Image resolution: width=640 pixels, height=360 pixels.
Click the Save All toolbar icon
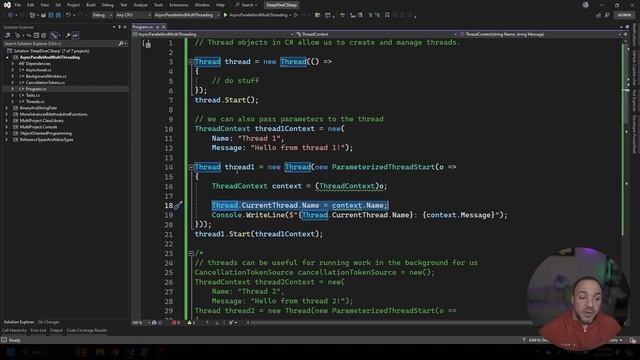(x=58, y=15)
